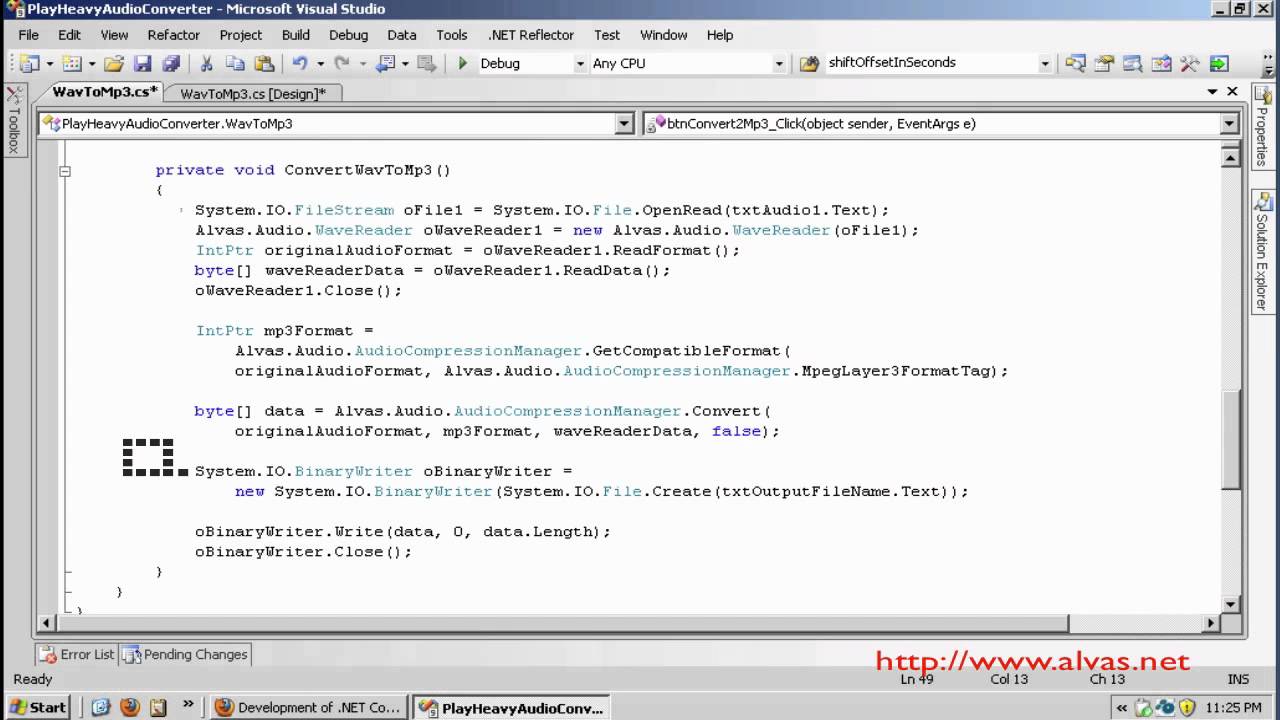Open the Properties Window toolbar icon

click(x=1104, y=63)
